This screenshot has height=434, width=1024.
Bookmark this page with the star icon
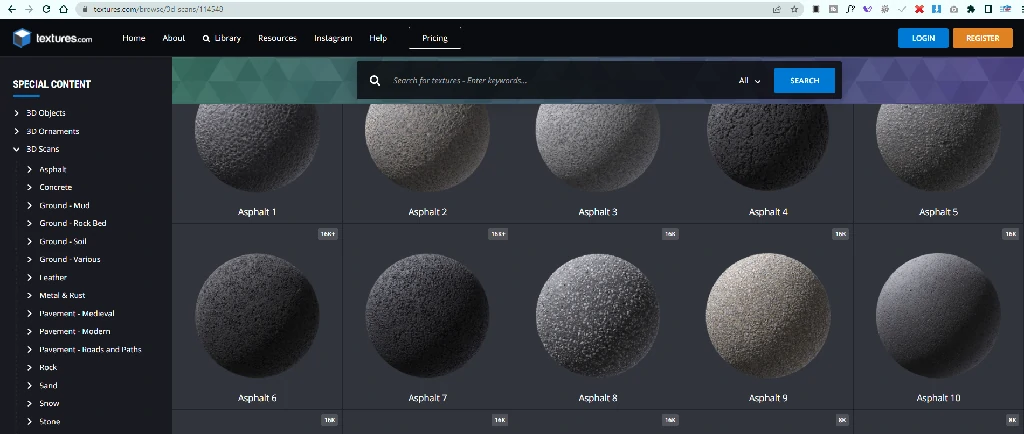pyautogui.click(x=794, y=8)
